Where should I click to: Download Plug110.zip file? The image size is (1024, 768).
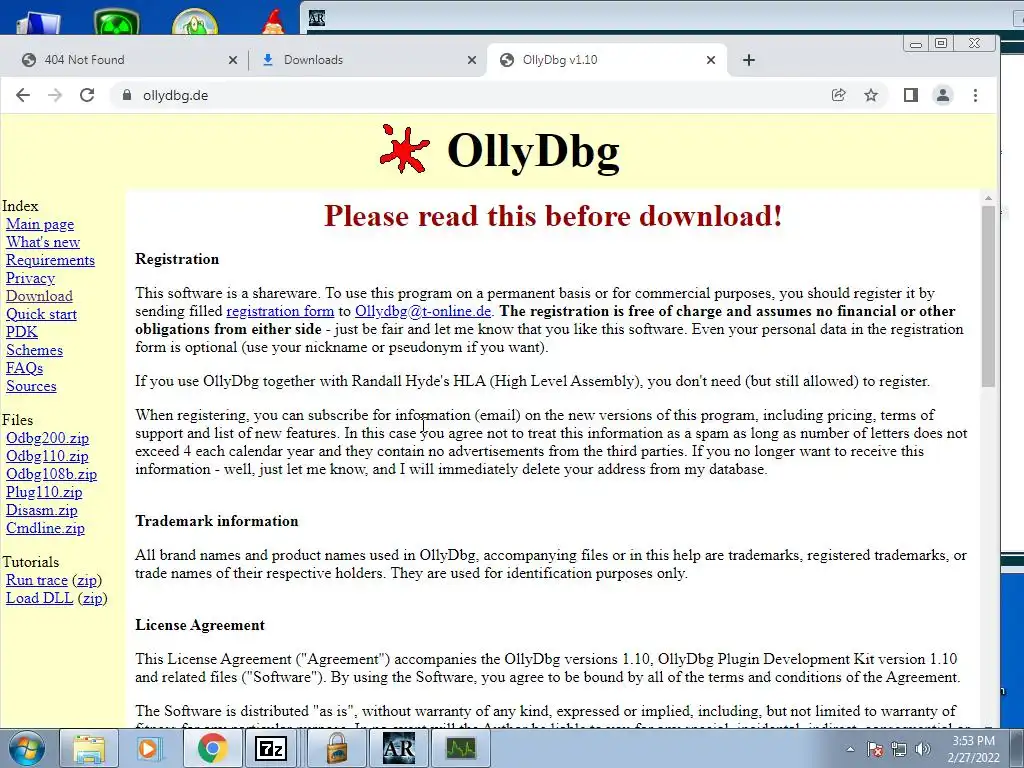44,492
